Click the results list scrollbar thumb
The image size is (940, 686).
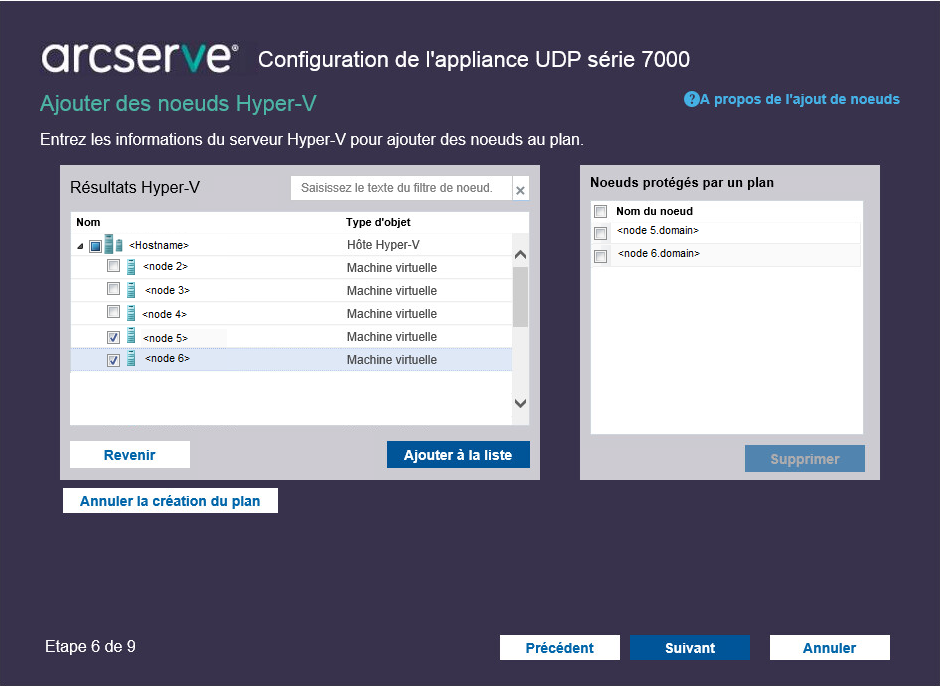[520, 296]
